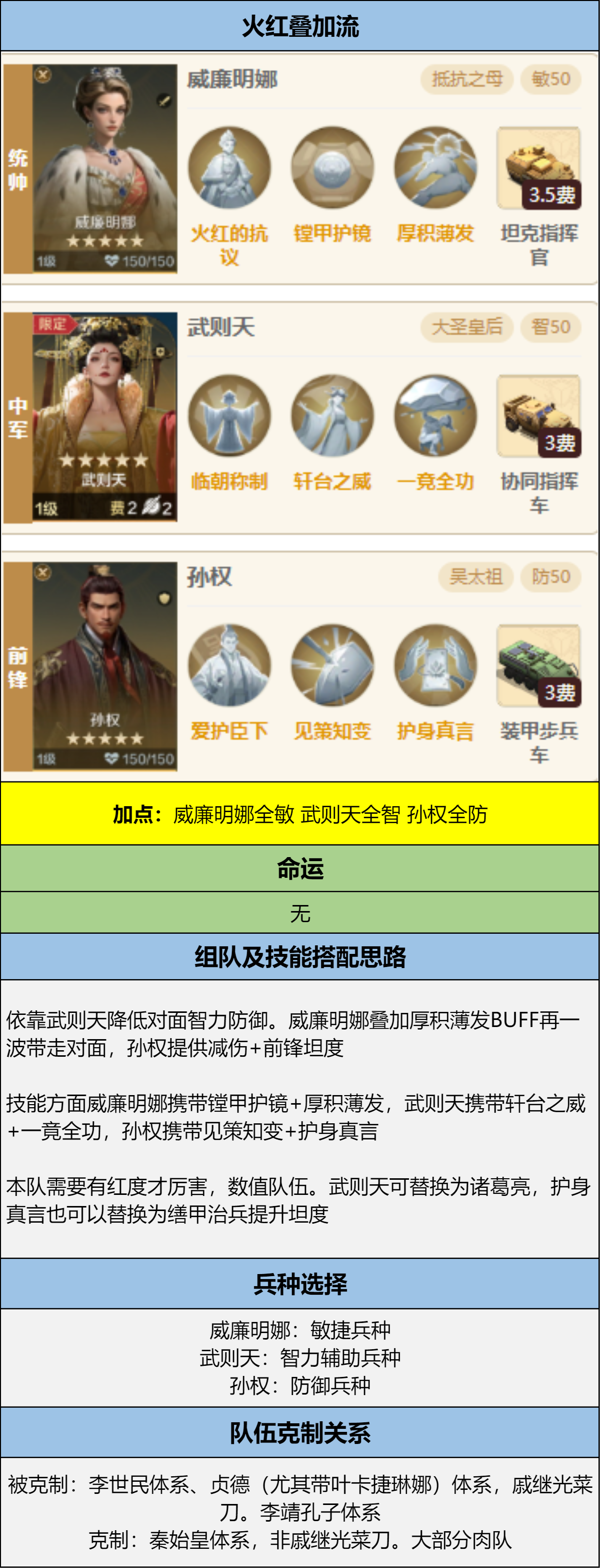Tap the 敏50 attribute badge
This screenshot has height=1568, width=600.
point(551,79)
